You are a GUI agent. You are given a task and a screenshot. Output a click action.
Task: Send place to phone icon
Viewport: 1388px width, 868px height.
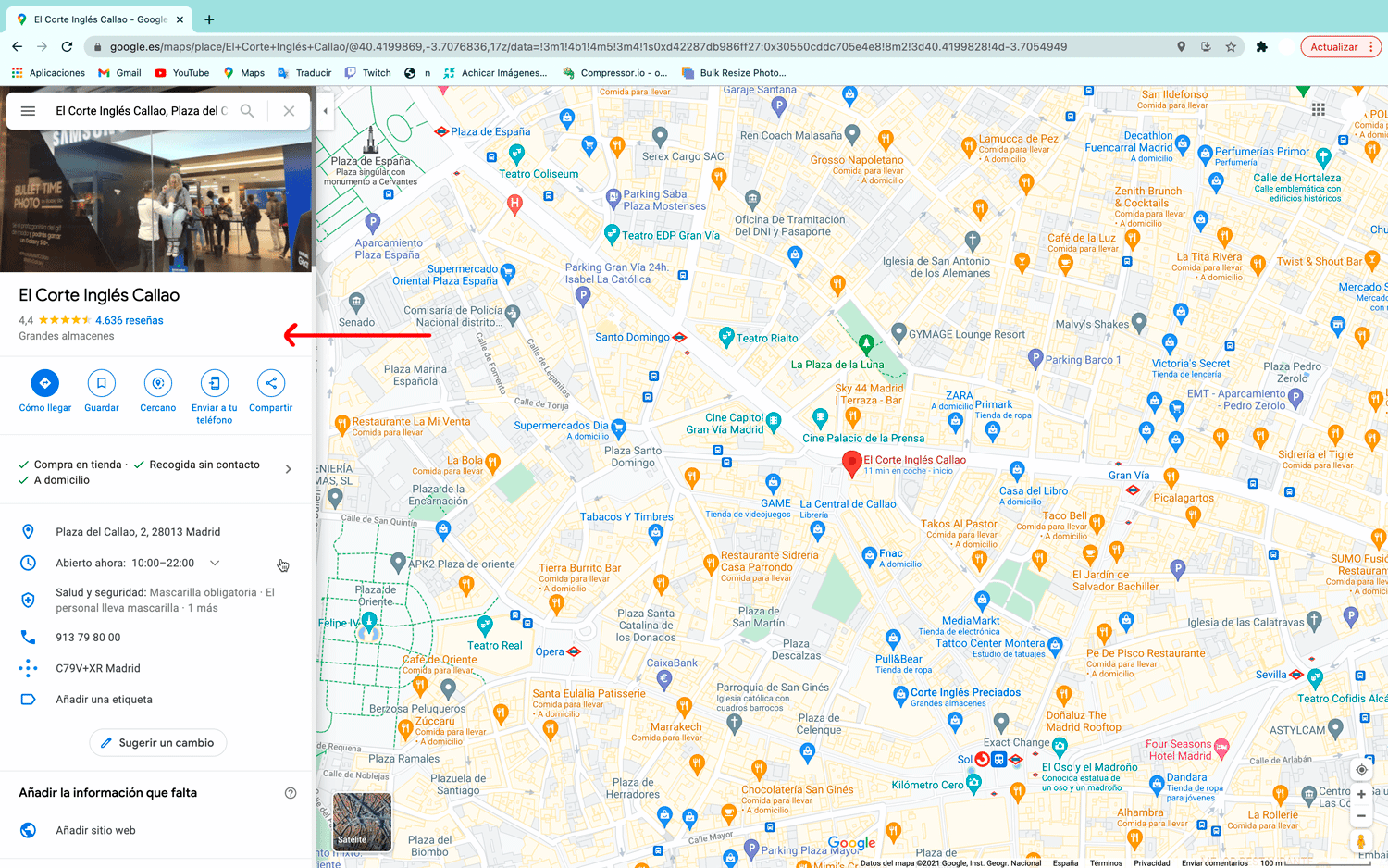point(215,383)
